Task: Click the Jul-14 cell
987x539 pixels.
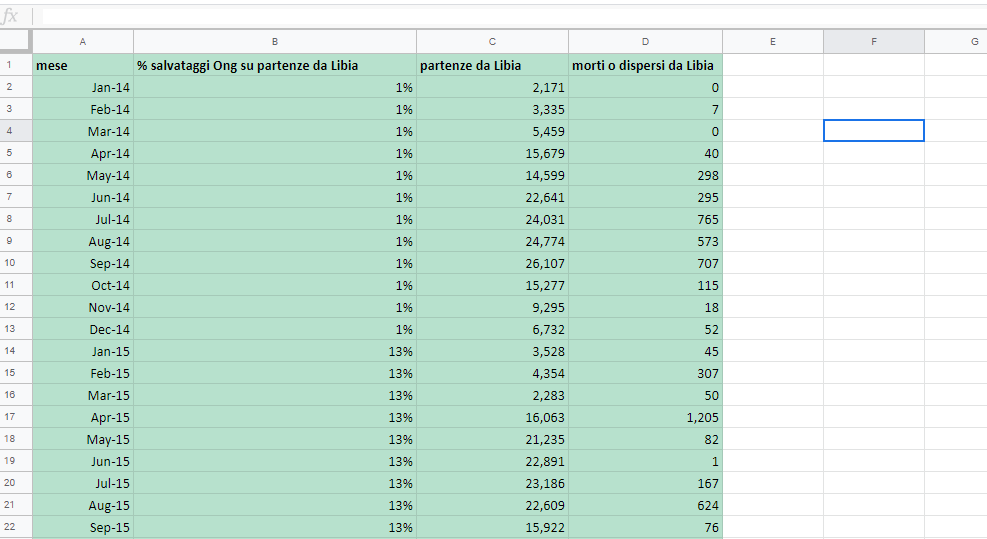Action: coord(82,219)
